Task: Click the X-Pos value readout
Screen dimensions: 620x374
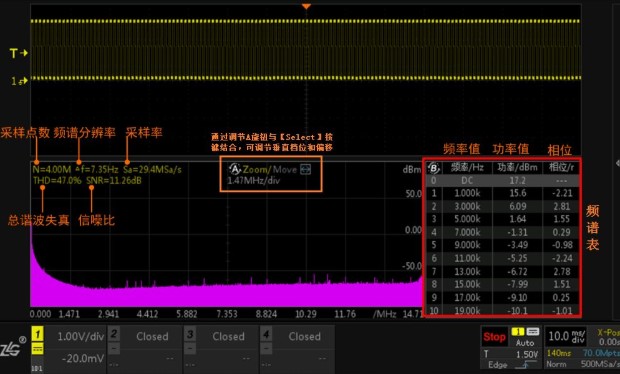Action: pos(609,342)
